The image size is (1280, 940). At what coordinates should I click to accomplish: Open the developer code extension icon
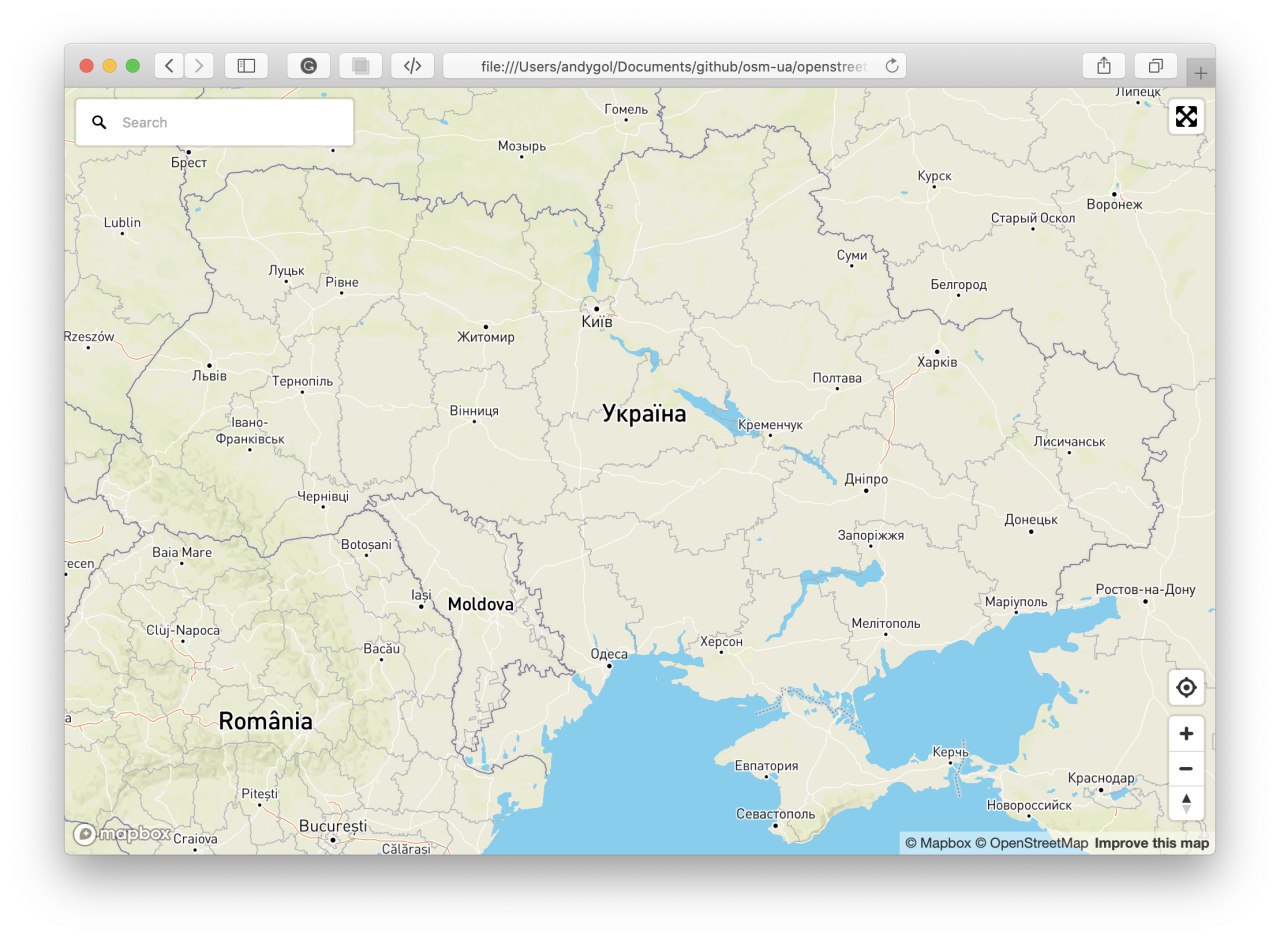click(x=413, y=66)
